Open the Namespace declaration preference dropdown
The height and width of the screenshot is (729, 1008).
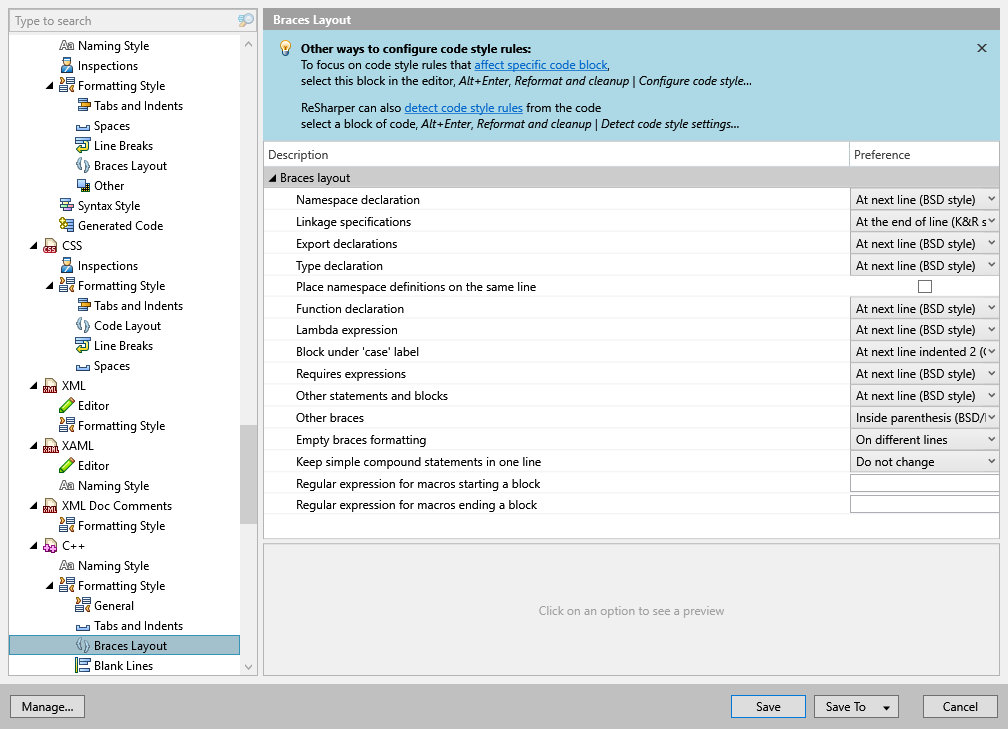(x=924, y=200)
